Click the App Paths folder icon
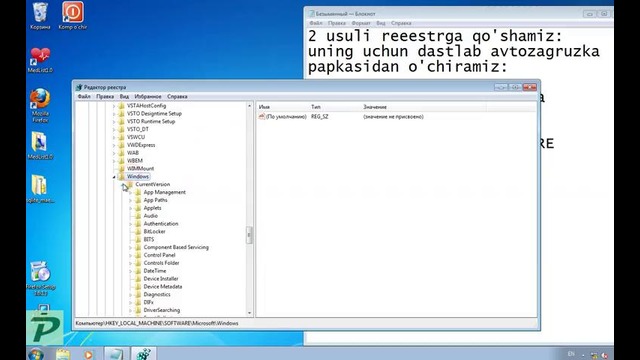The width and height of the screenshot is (640, 360). pos(138,200)
